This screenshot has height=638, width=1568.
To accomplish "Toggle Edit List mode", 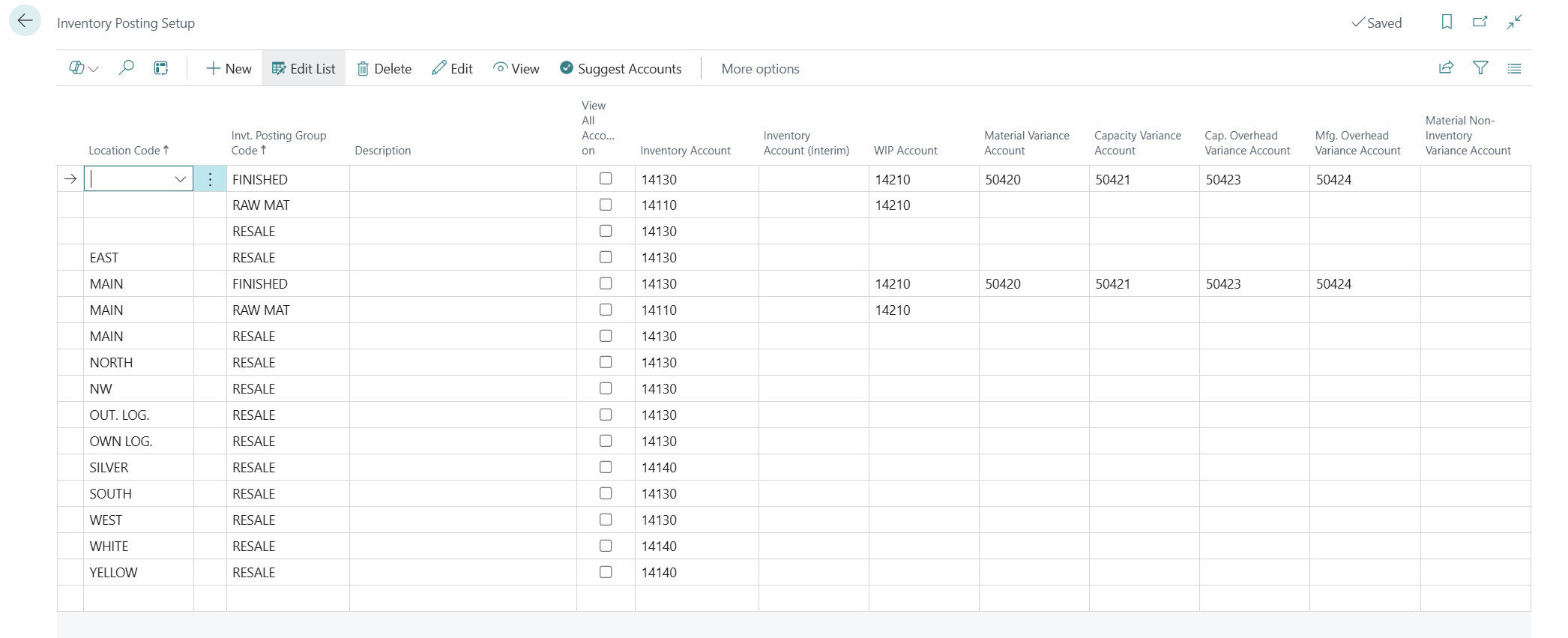I will click(x=304, y=68).
